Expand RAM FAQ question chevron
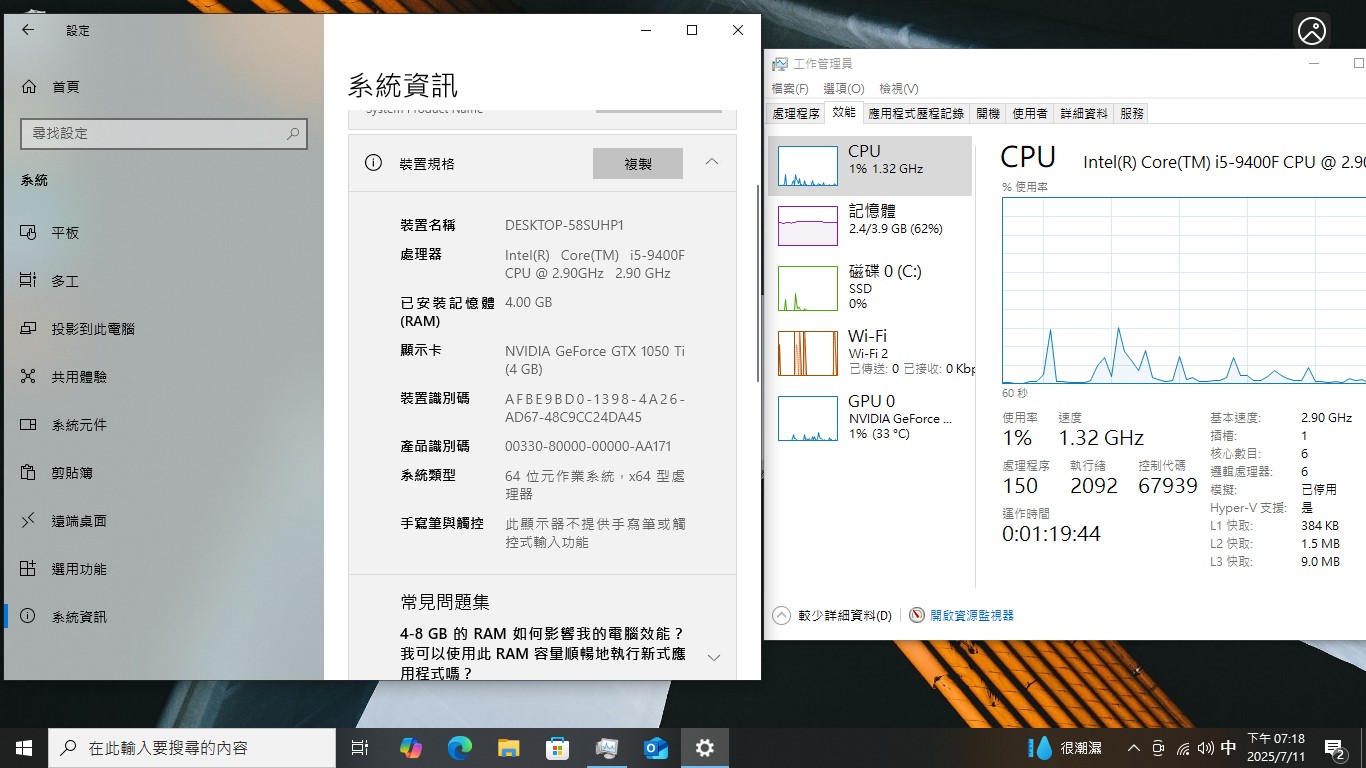The image size is (1366, 768). pyautogui.click(x=714, y=657)
